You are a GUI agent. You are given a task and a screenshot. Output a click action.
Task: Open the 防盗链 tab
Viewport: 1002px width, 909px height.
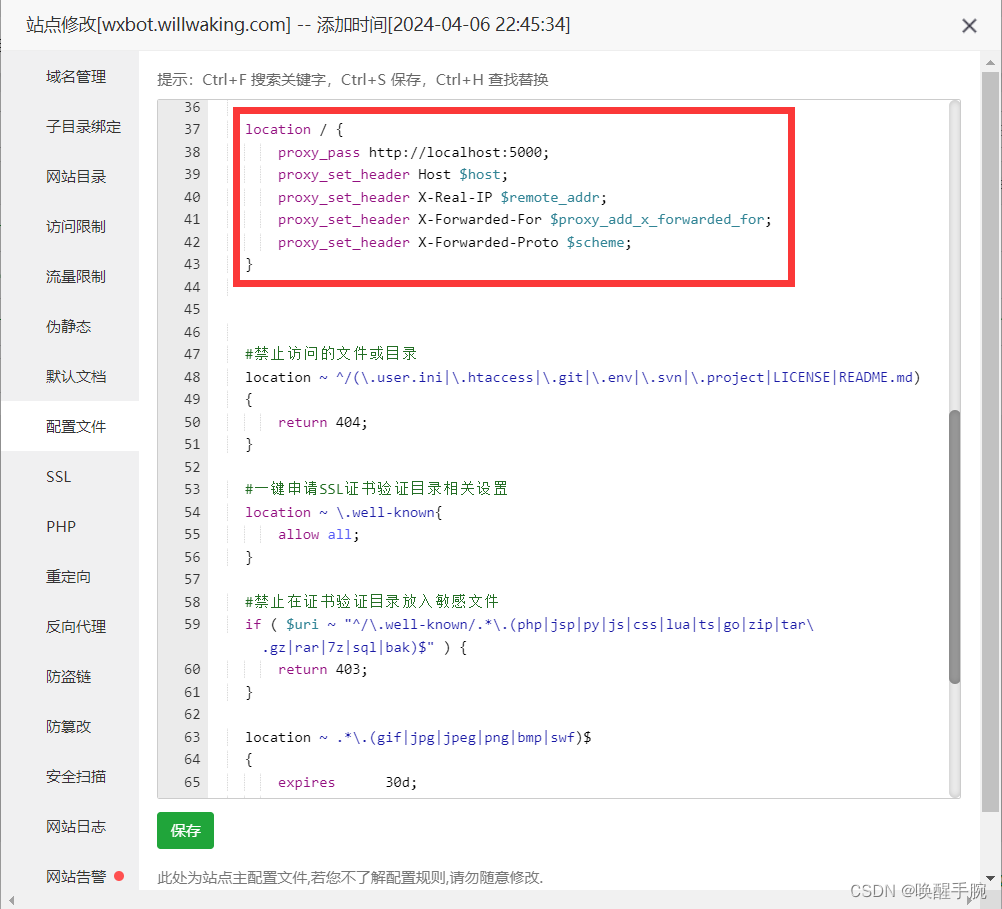click(x=68, y=676)
